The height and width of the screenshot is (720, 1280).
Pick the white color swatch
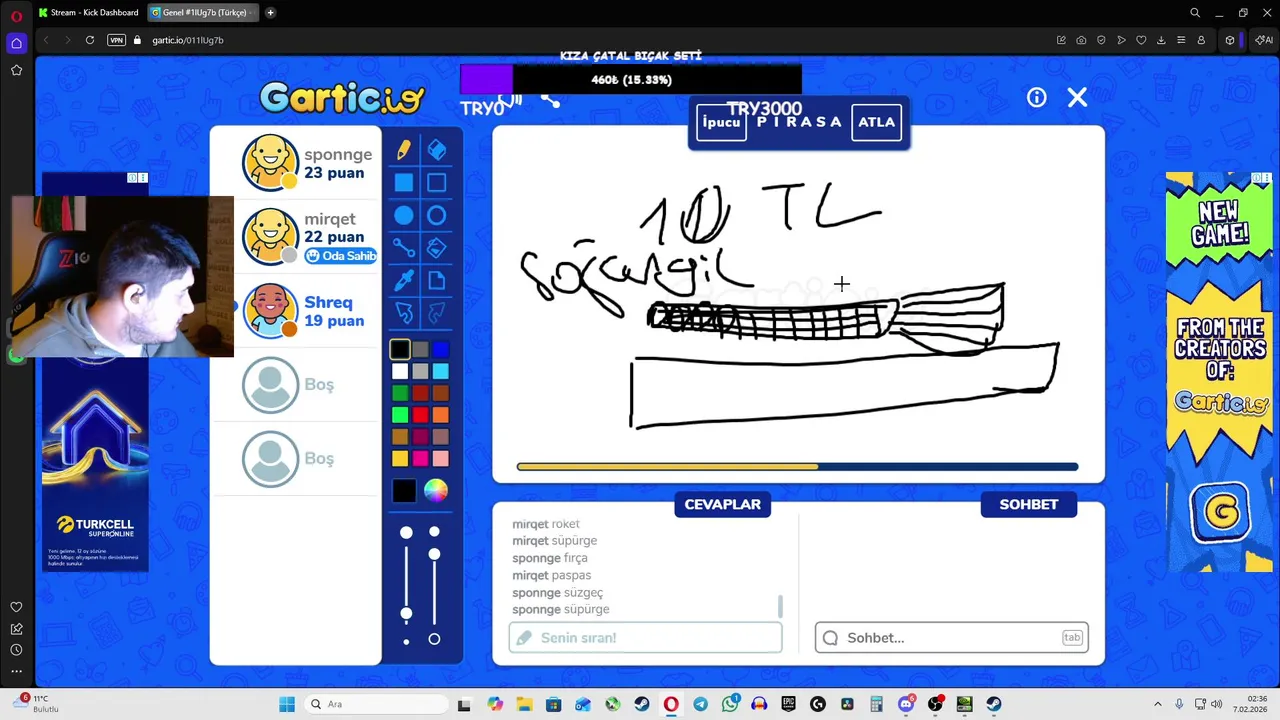(400, 371)
